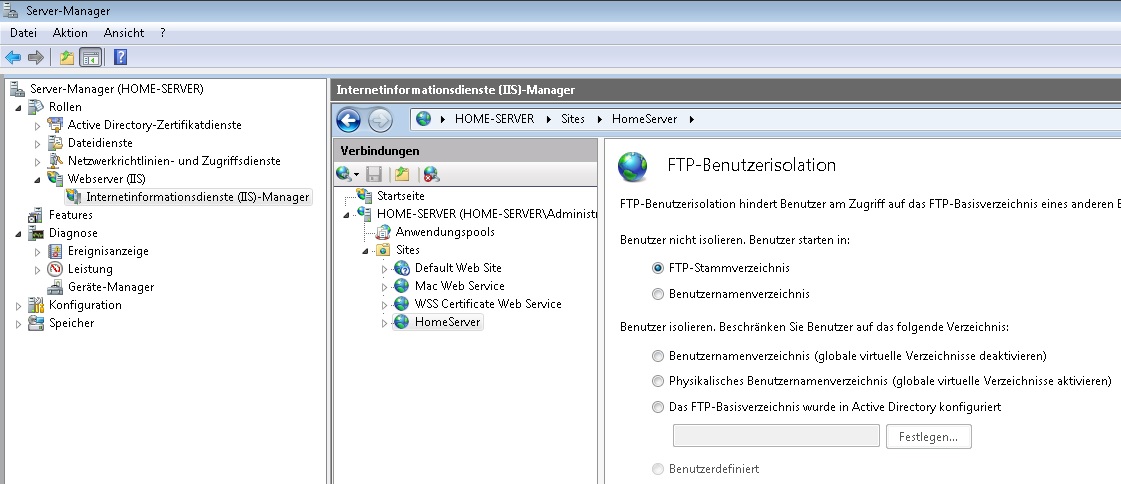Select the Anwendungspools icon
Image resolution: width=1121 pixels, height=484 pixels.
tap(384, 232)
